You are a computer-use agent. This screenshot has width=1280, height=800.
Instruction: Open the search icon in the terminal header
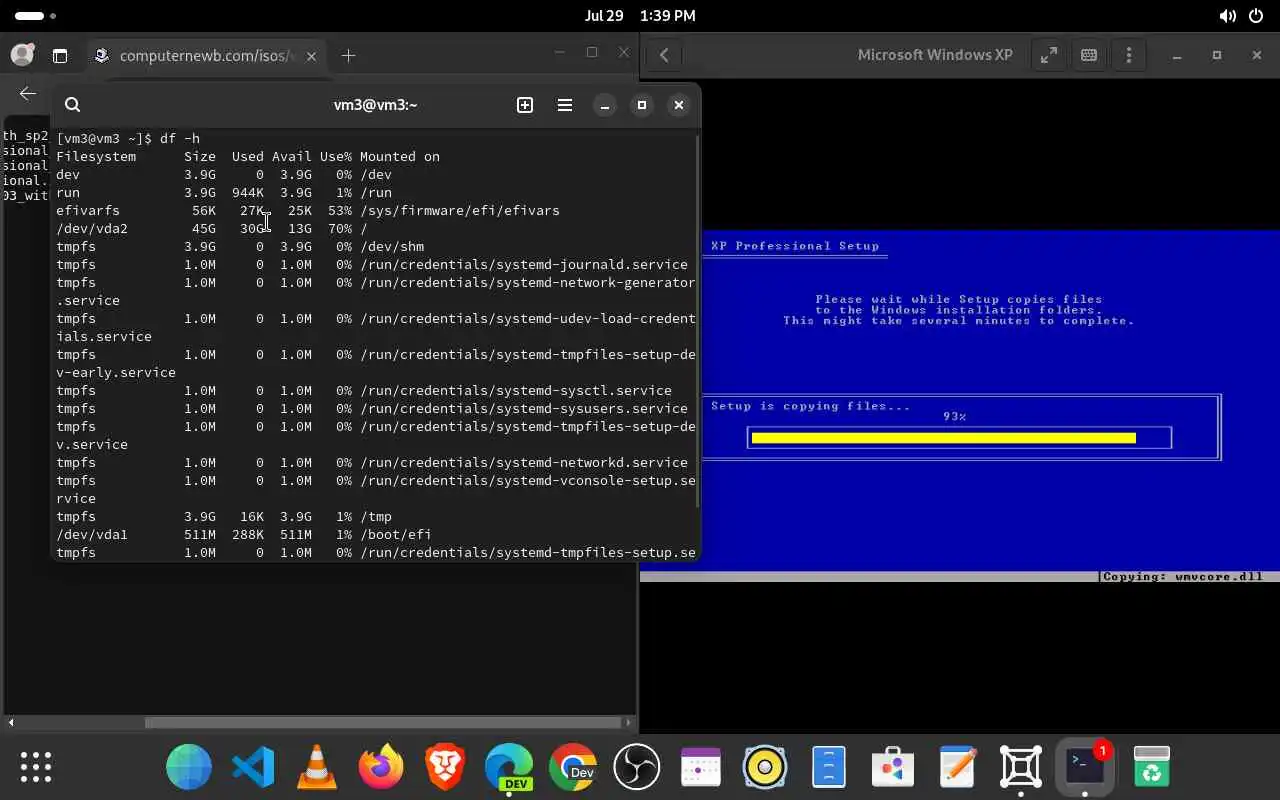[72, 104]
